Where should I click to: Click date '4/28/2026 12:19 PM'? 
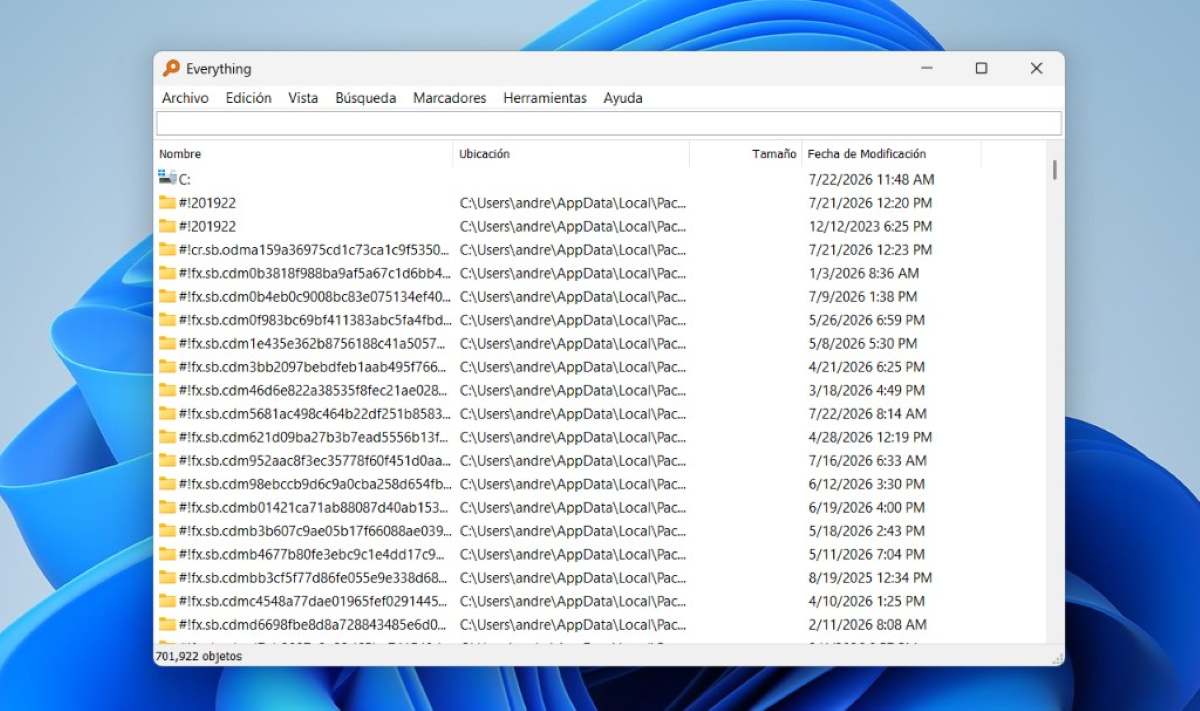click(869, 437)
